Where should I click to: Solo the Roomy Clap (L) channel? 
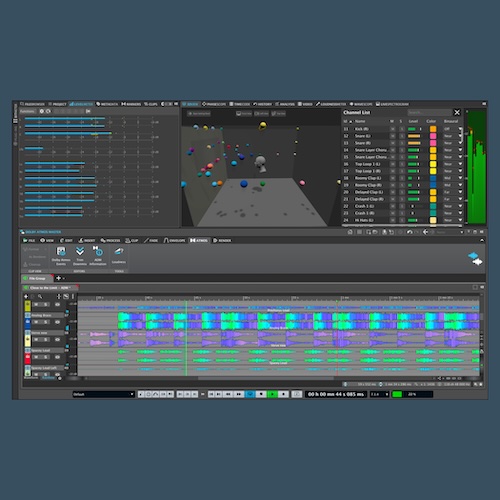[x=402, y=178]
